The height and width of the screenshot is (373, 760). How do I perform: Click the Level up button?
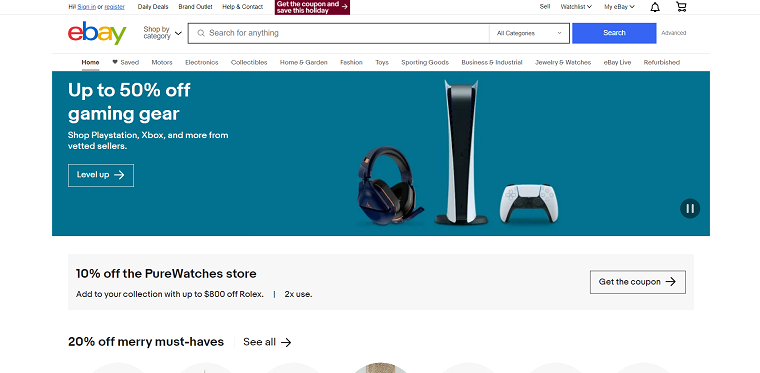[x=101, y=175]
